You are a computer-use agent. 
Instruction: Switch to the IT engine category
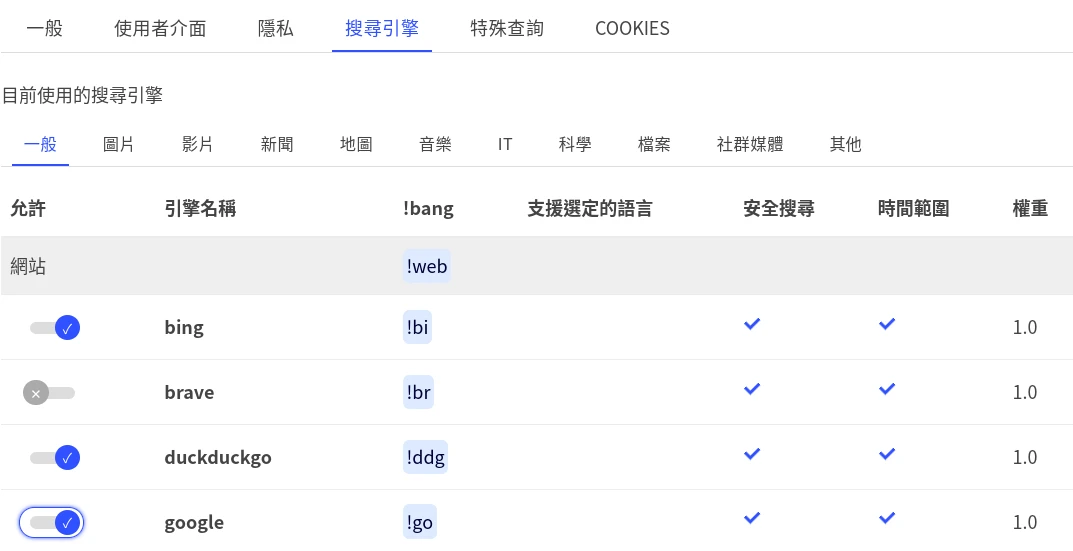[505, 144]
